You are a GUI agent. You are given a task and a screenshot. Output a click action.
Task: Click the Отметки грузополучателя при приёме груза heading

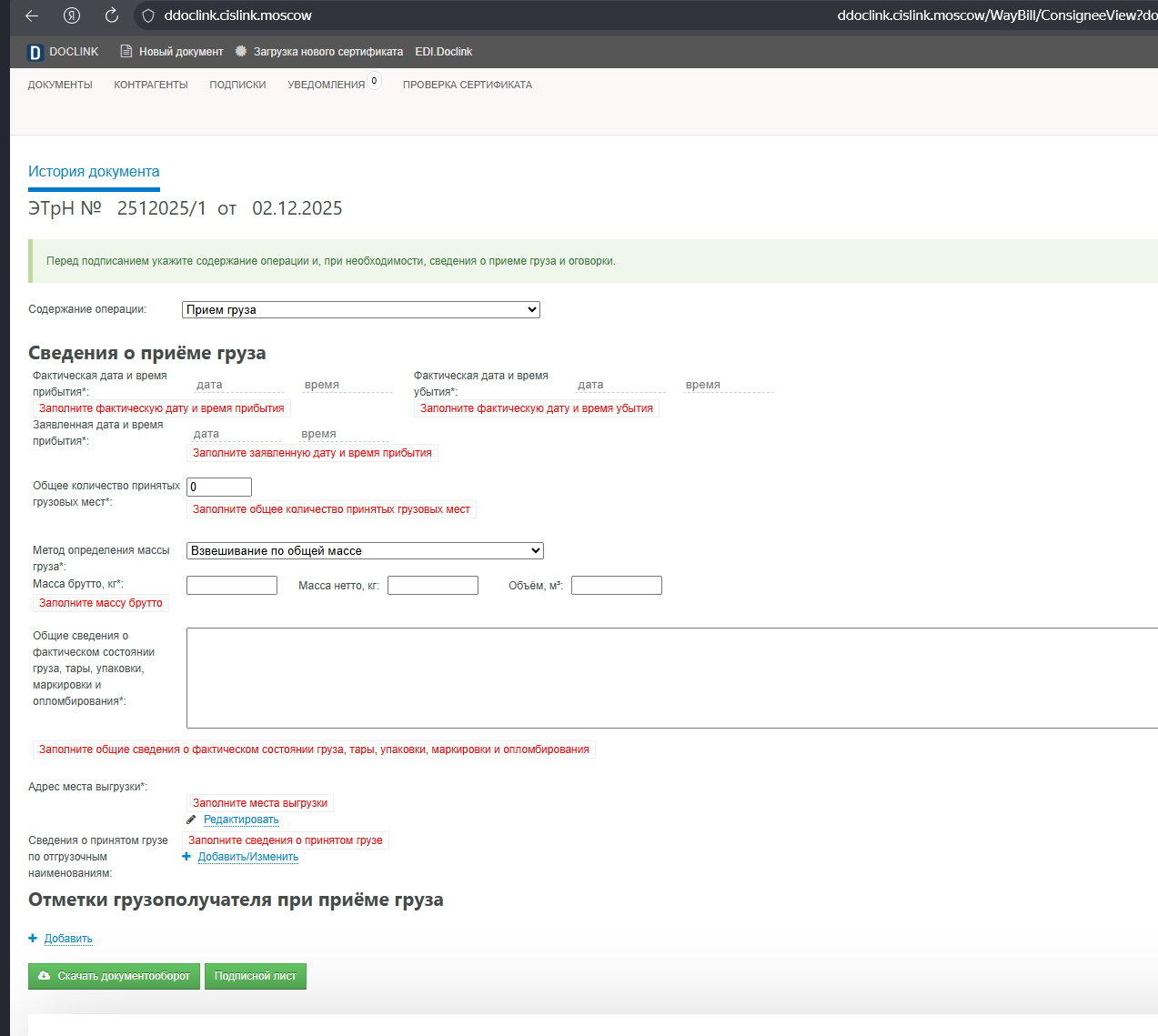coord(236,900)
